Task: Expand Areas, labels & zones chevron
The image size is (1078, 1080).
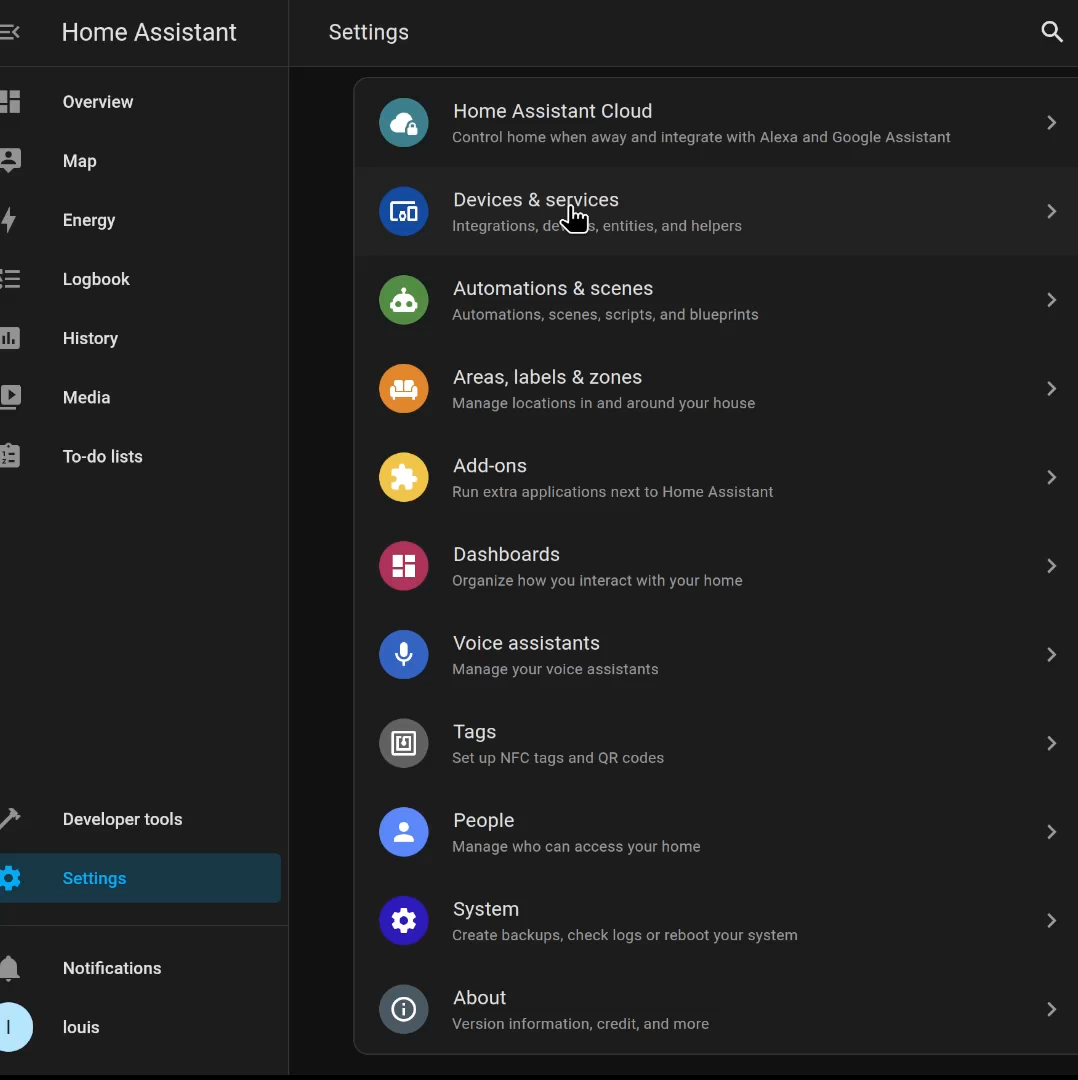Action: point(1051,388)
